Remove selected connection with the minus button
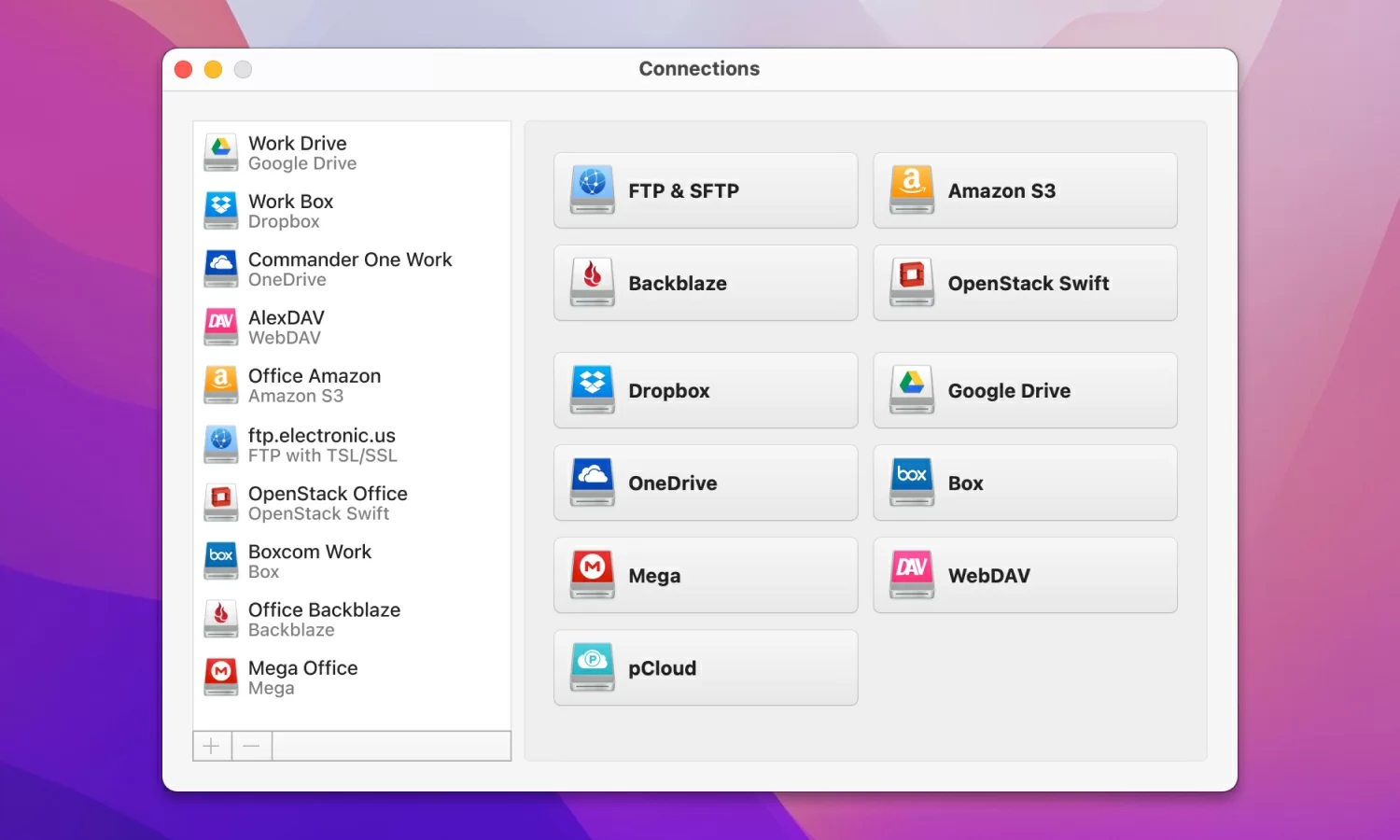This screenshot has height=840, width=1400. tap(251, 745)
